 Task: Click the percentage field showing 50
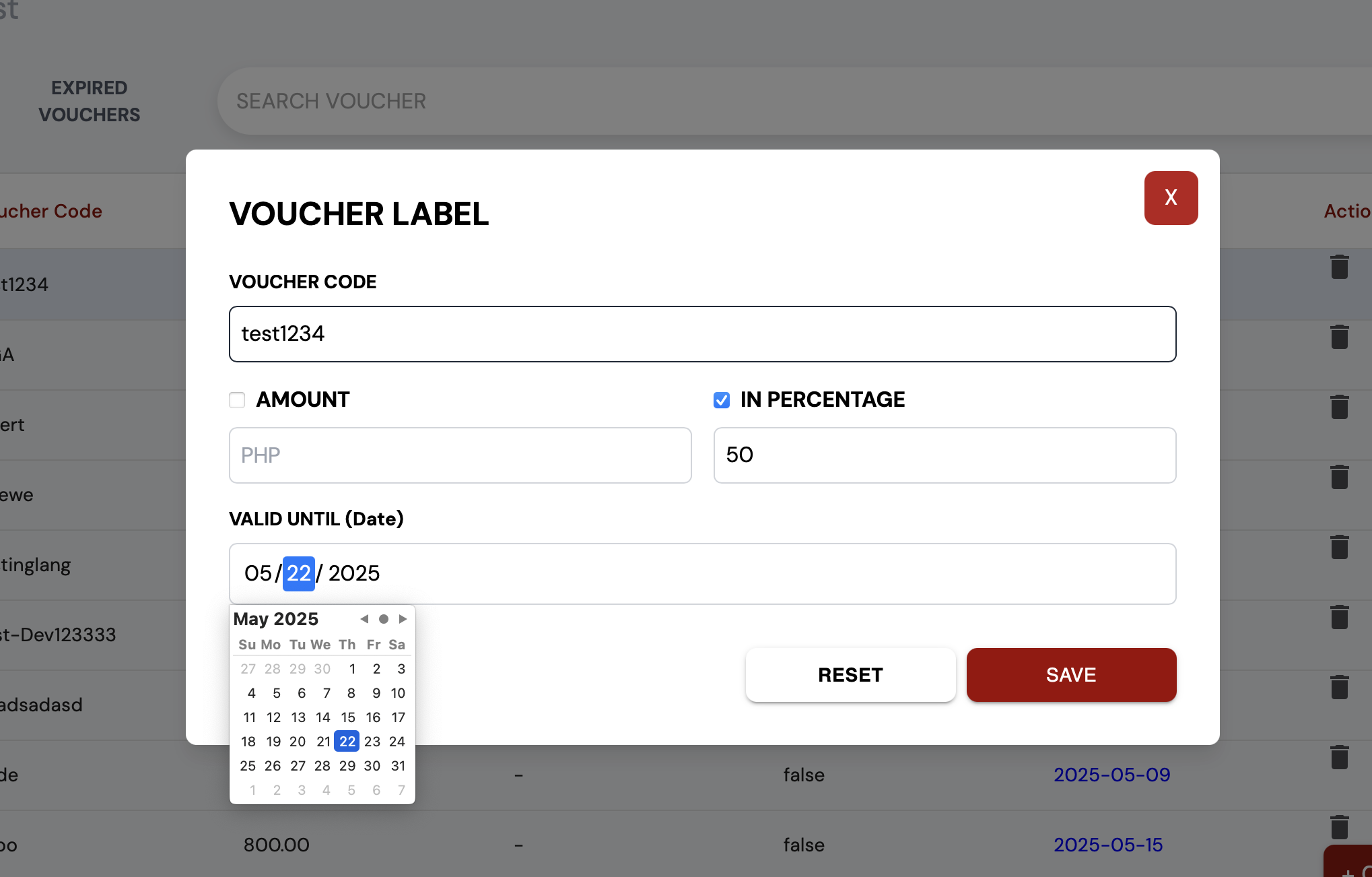click(x=944, y=455)
